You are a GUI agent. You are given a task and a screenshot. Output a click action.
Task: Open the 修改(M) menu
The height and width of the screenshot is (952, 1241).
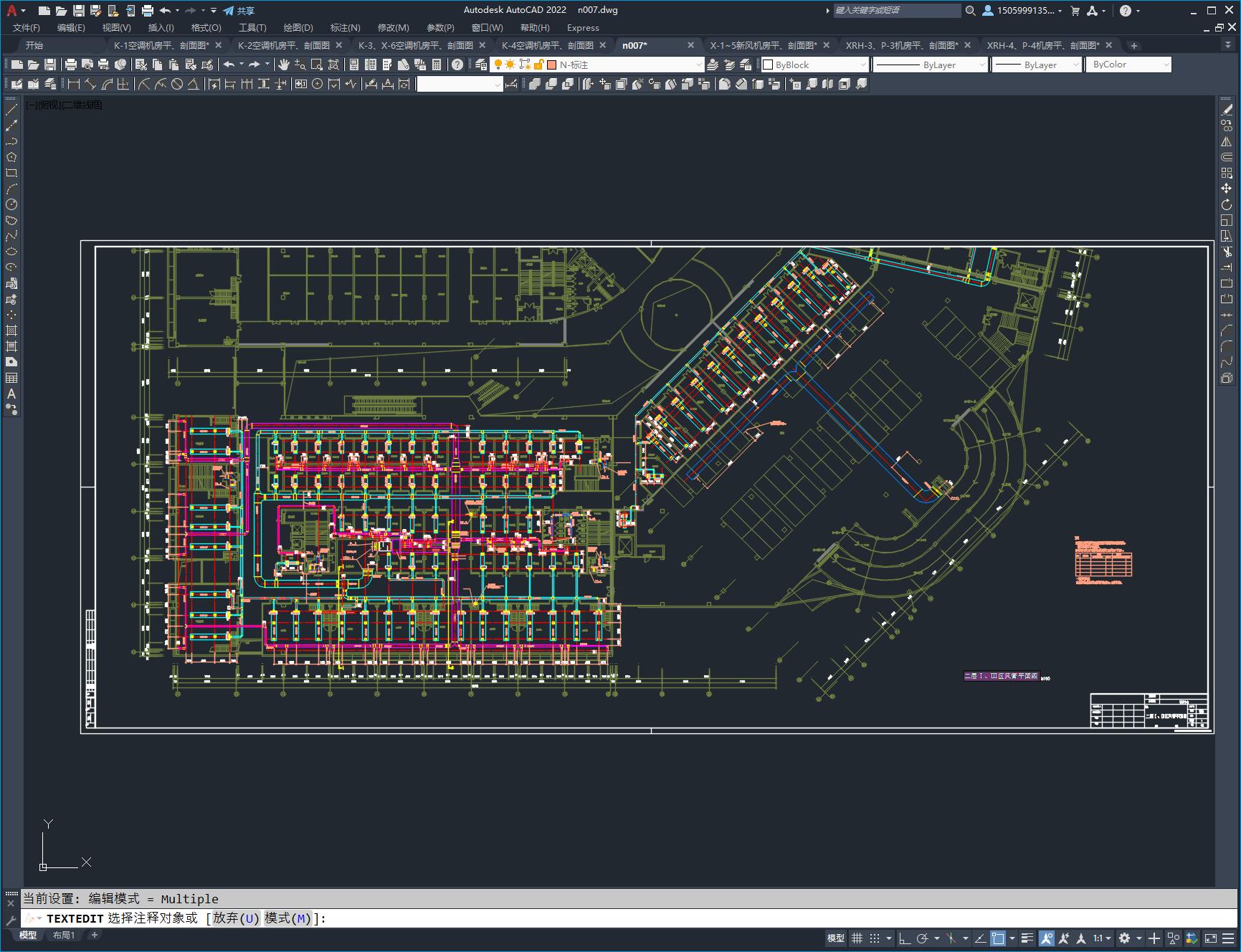(x=393, y=28)
